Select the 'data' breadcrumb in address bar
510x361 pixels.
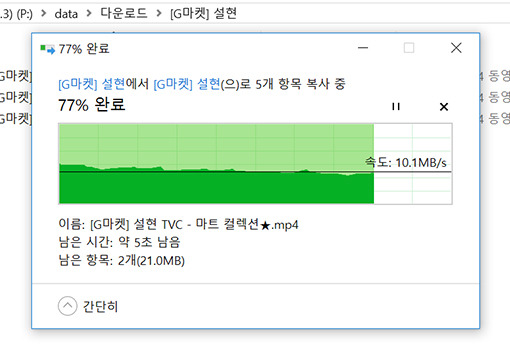coord(66,14)
